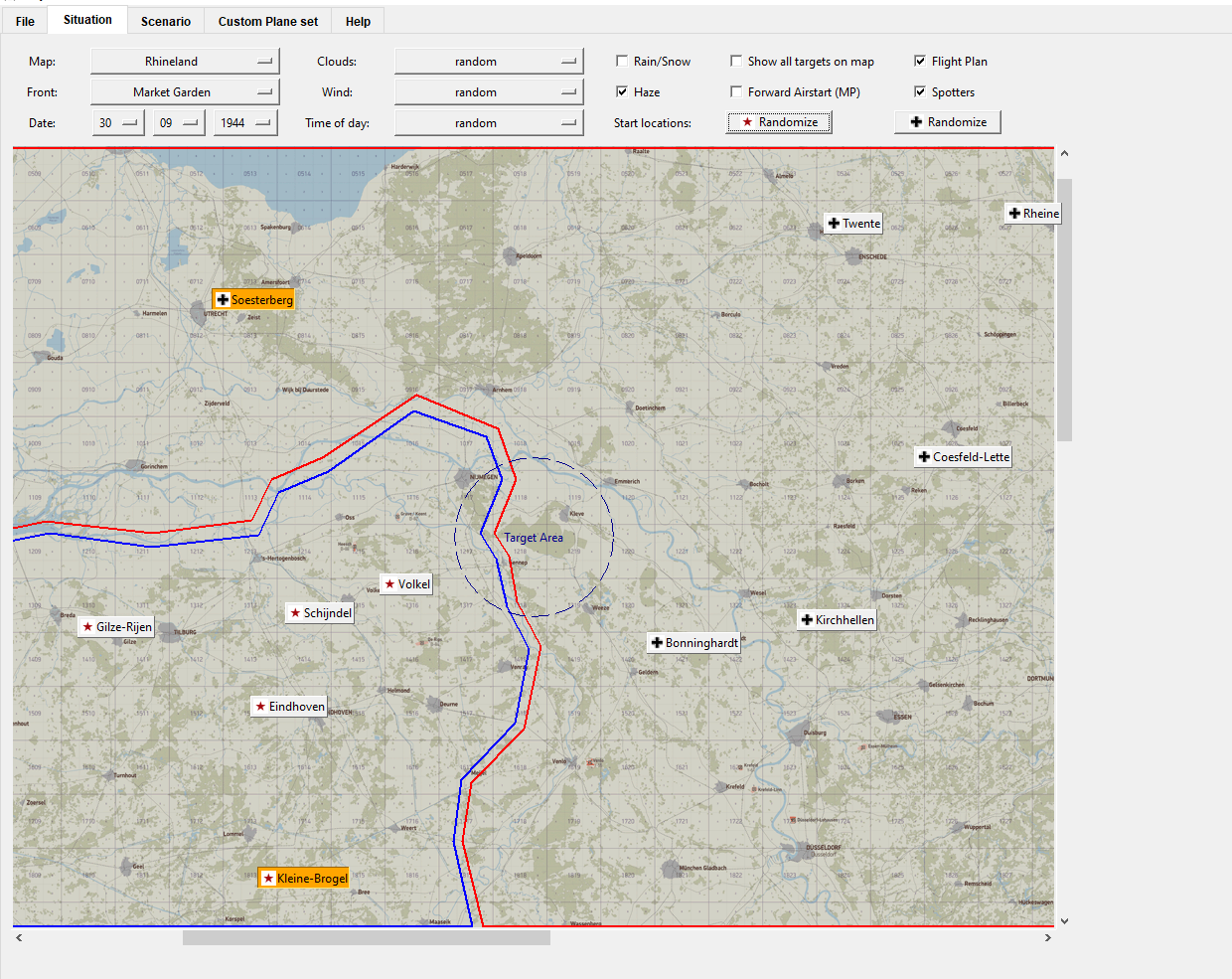Select the Bonninghardt airfield marker
This screenshot has width=1232, height=979.
coord(693,643)
